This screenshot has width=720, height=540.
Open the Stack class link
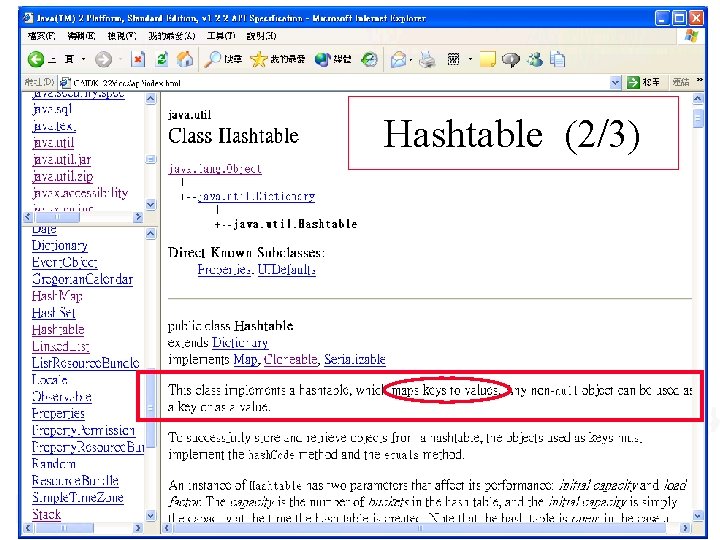pyautogui.click(x=46, y=514)
